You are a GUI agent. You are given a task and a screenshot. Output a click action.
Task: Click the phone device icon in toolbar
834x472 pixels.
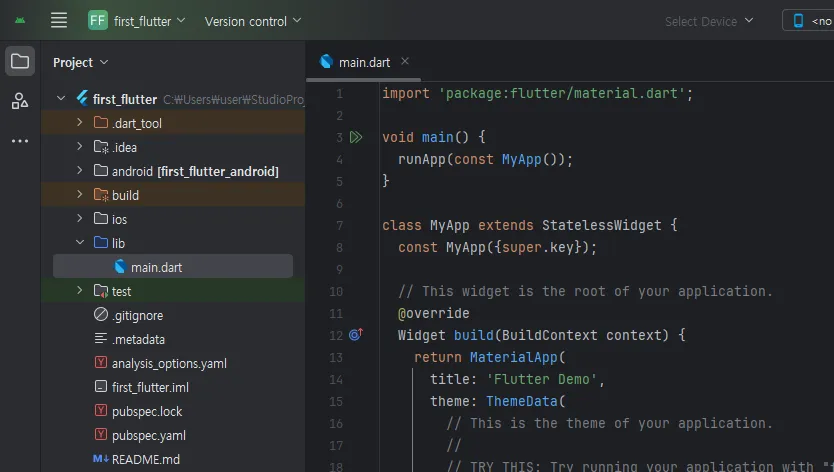pyautogui.click(x=798, y=21)
